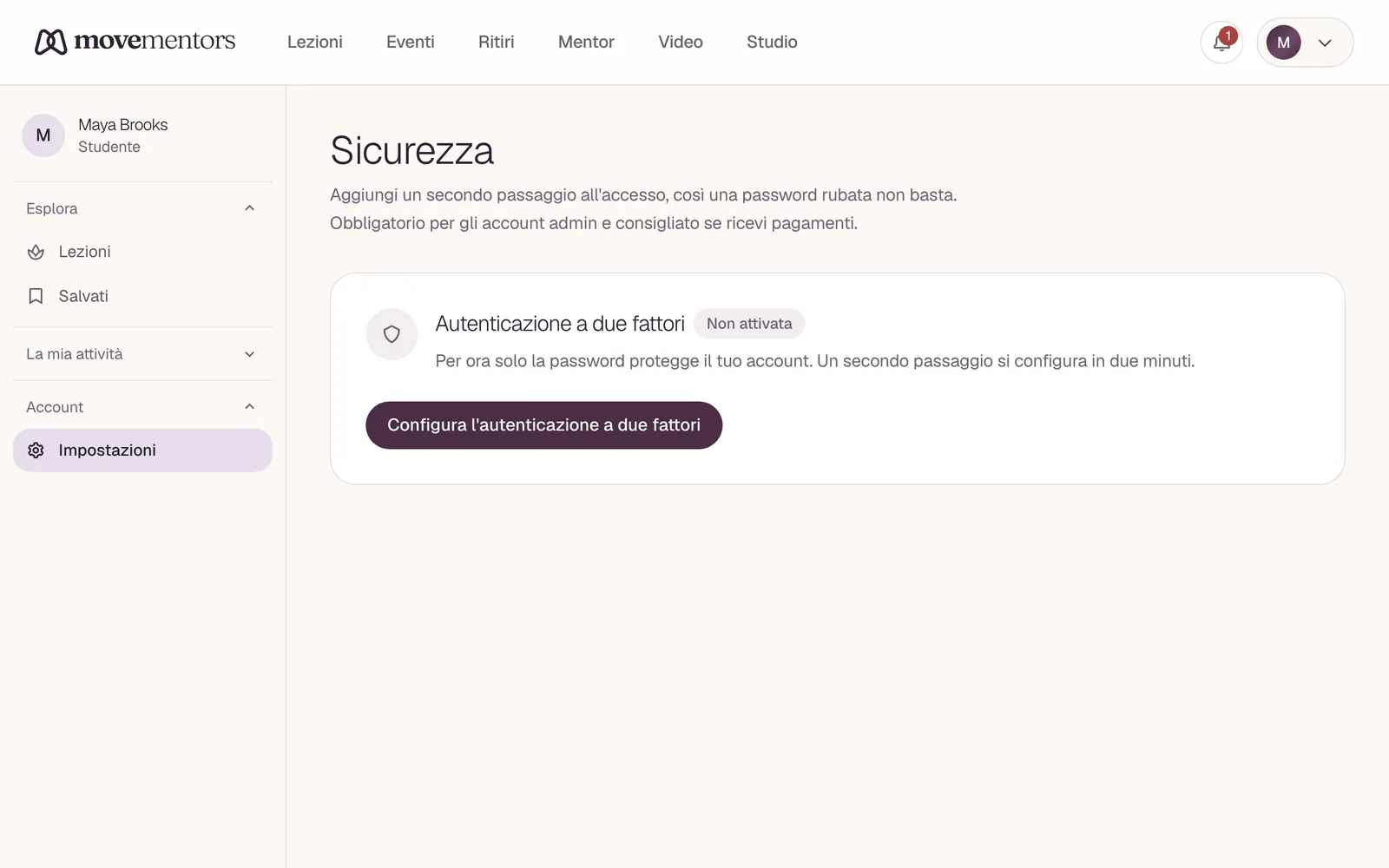This screenshot has height=868, width=1389.
Task: Open Lezioni in the top navigation
Action: pyautogui.click(x=315, y=42)
